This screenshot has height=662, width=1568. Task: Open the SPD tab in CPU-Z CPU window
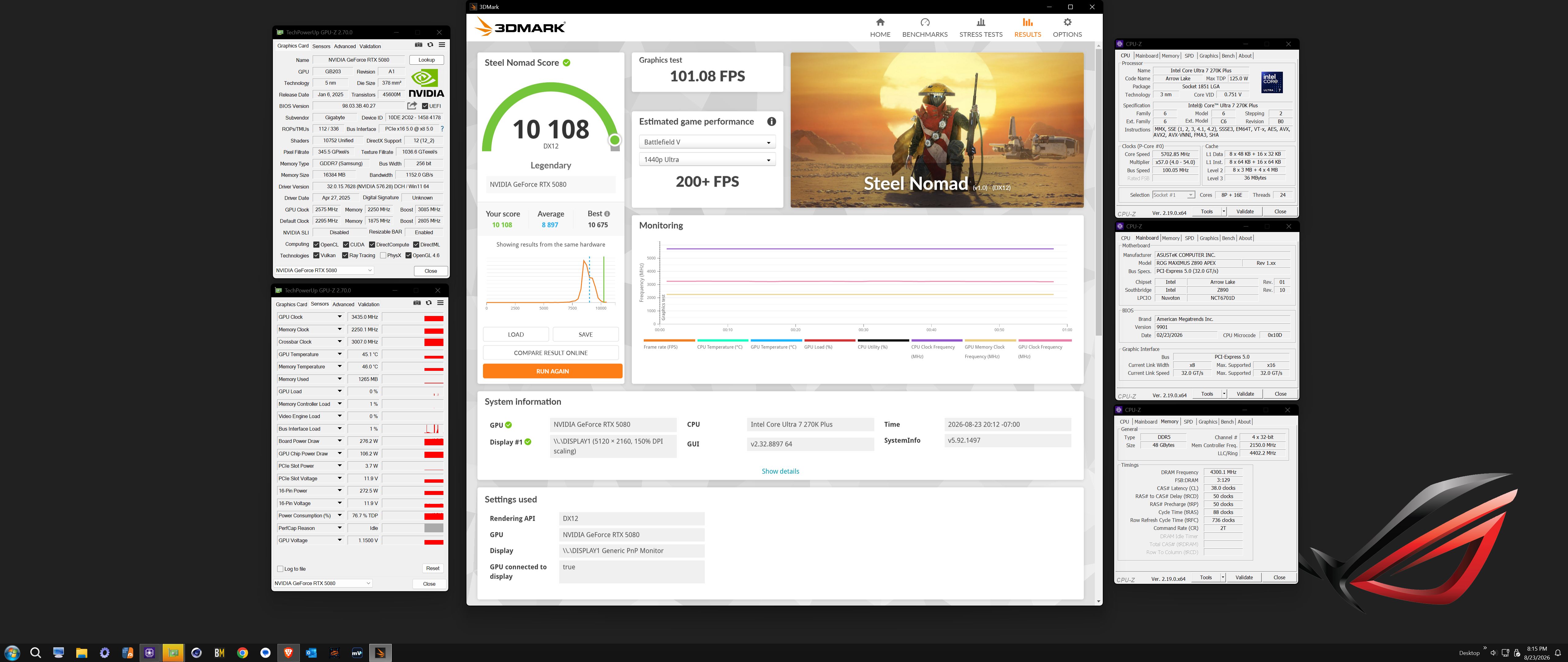tap(1189, 56)
